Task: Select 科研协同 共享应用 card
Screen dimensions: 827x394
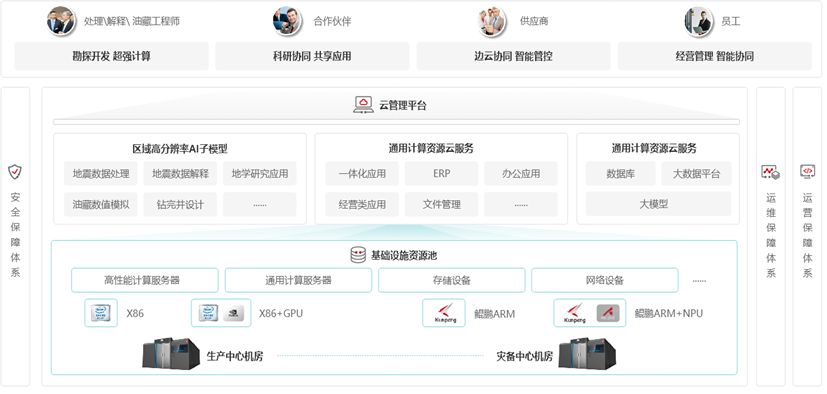Action: [312, 56]
